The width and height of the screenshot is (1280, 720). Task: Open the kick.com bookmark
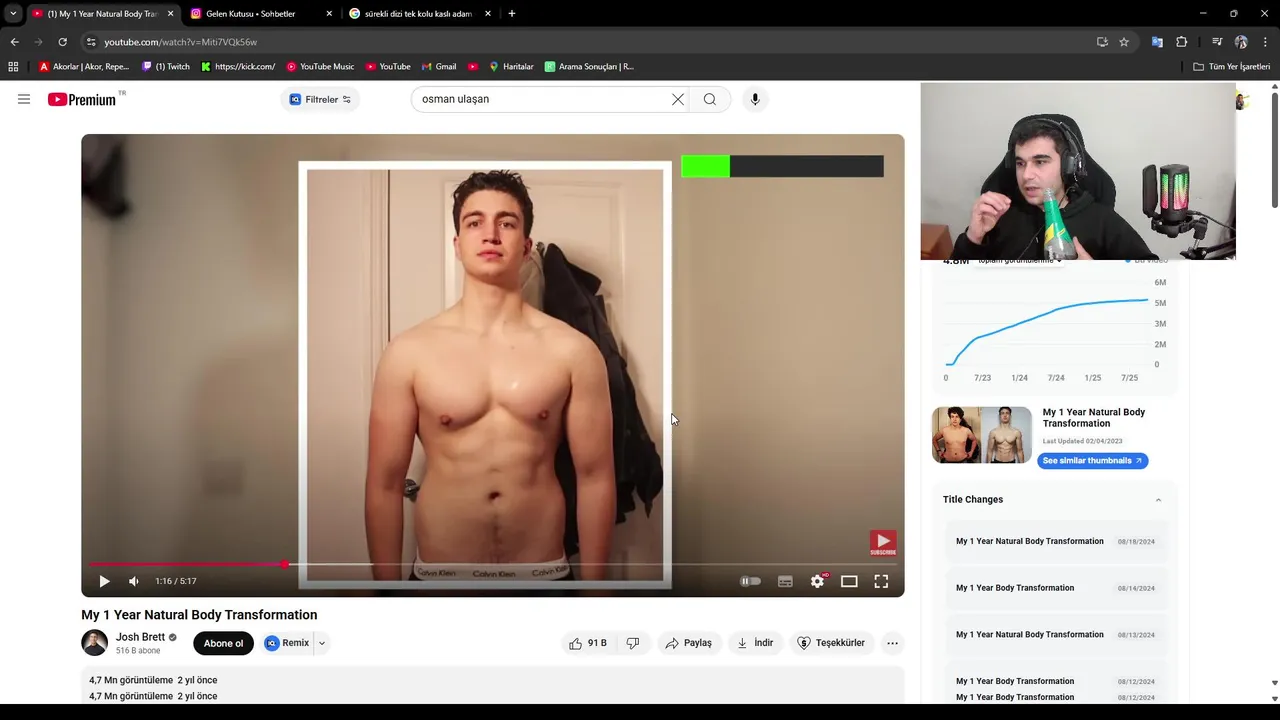(238, 67)
